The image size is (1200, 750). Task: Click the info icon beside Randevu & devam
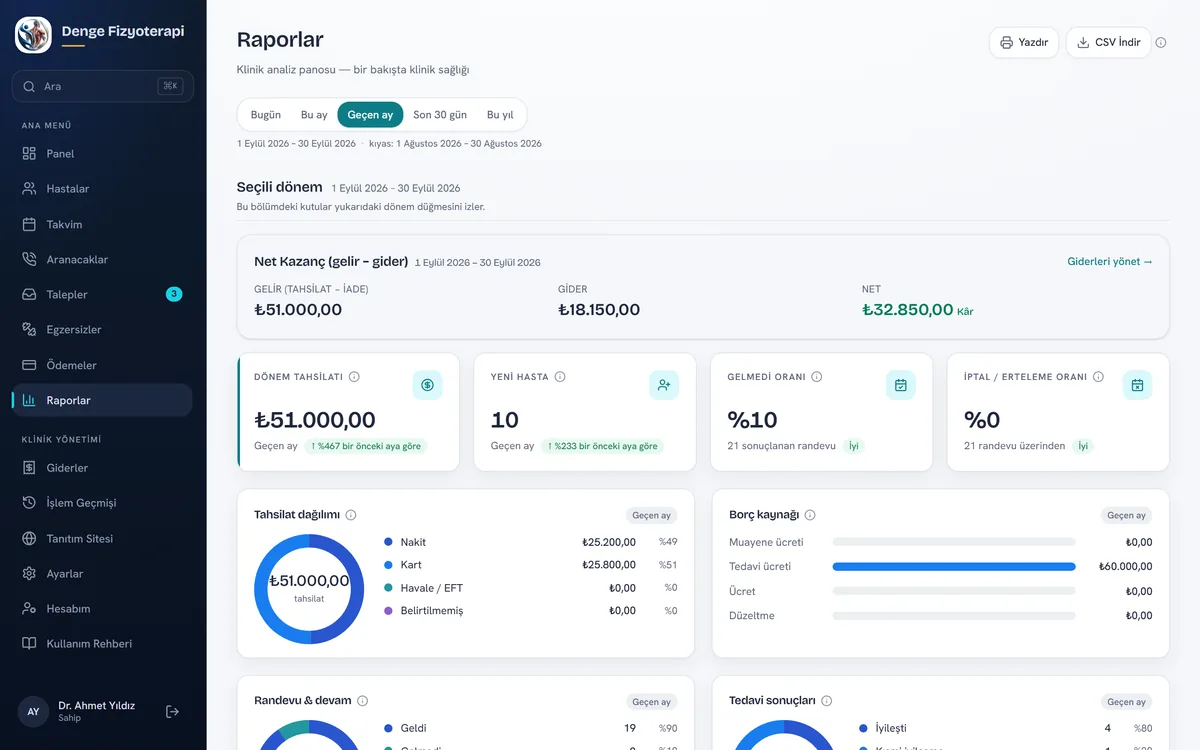pyautogui.click(x=363, y=701)
